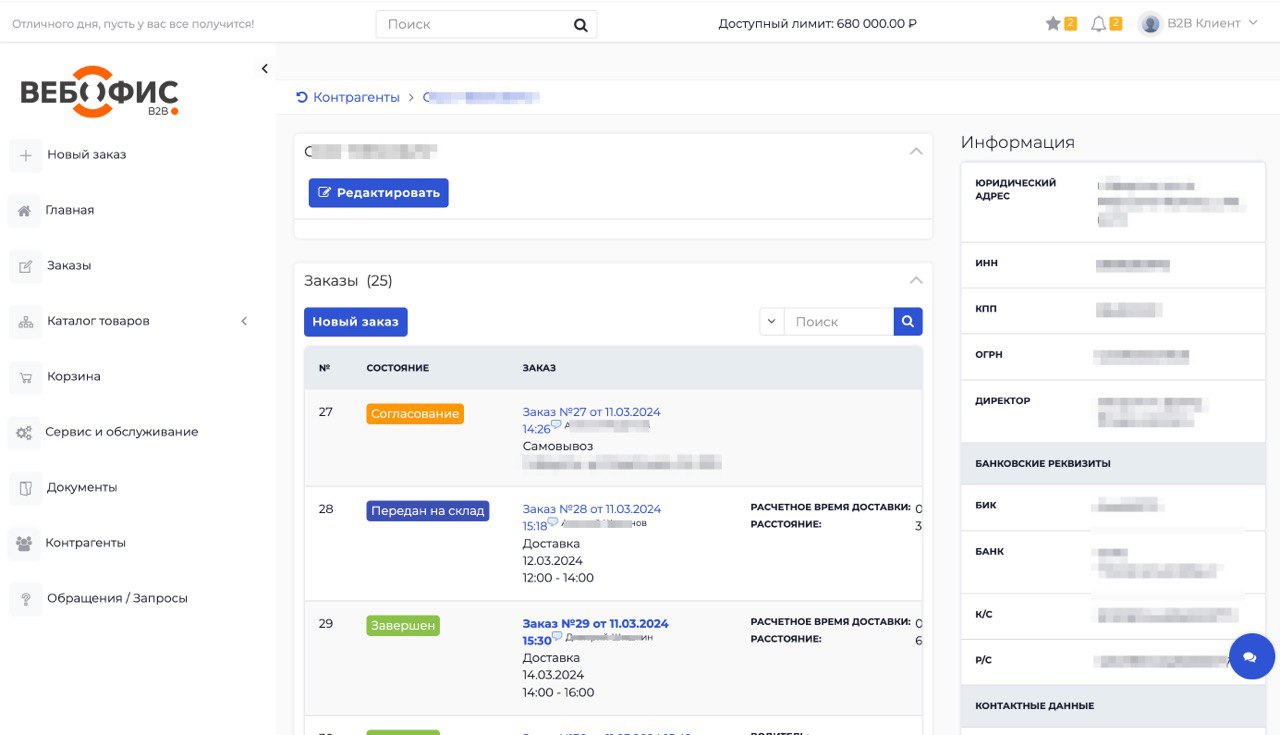This screenshot has width=1280, height=735.
Task: Open the bell notifications icon
Action: click(x=1098, y=24)
